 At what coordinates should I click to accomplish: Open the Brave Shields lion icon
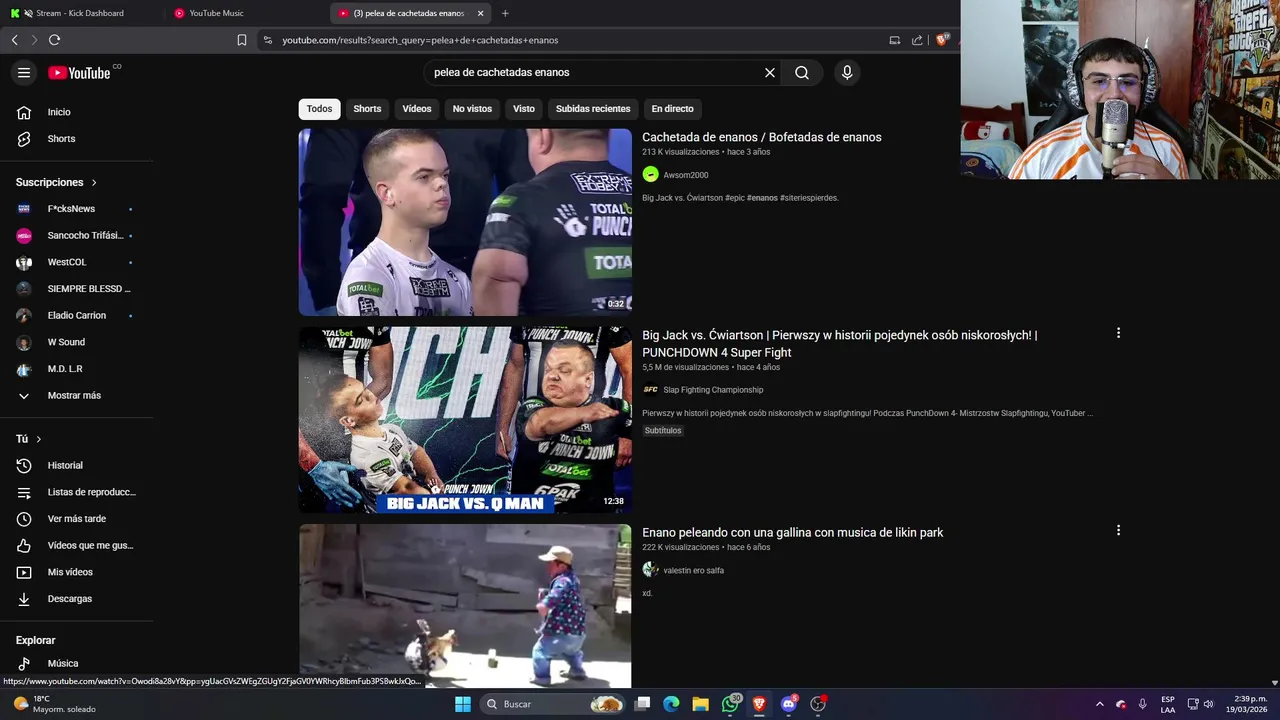pos(941,40)
